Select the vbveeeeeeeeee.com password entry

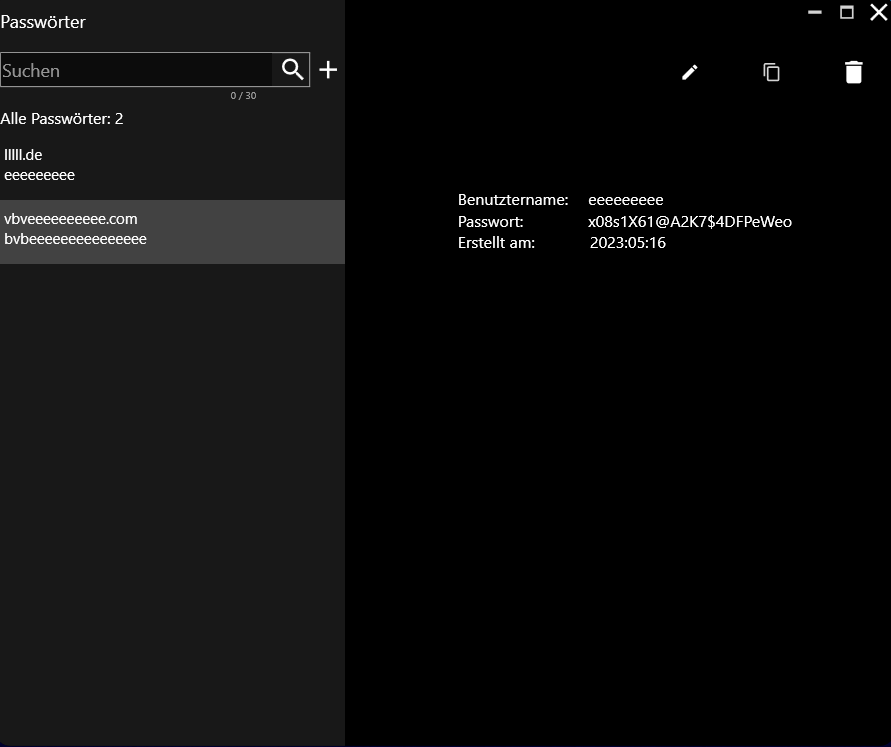pyautogui.click(x=172, y=231)
